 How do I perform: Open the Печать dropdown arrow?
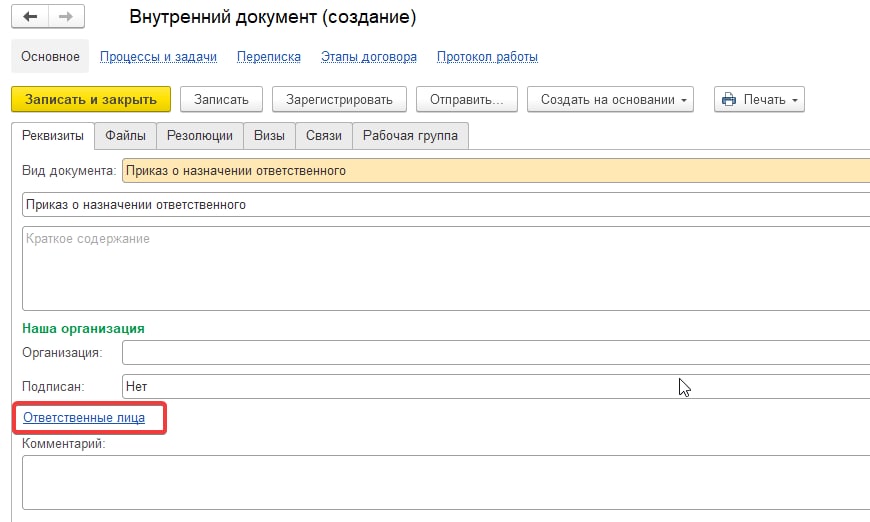click(795, 99)
